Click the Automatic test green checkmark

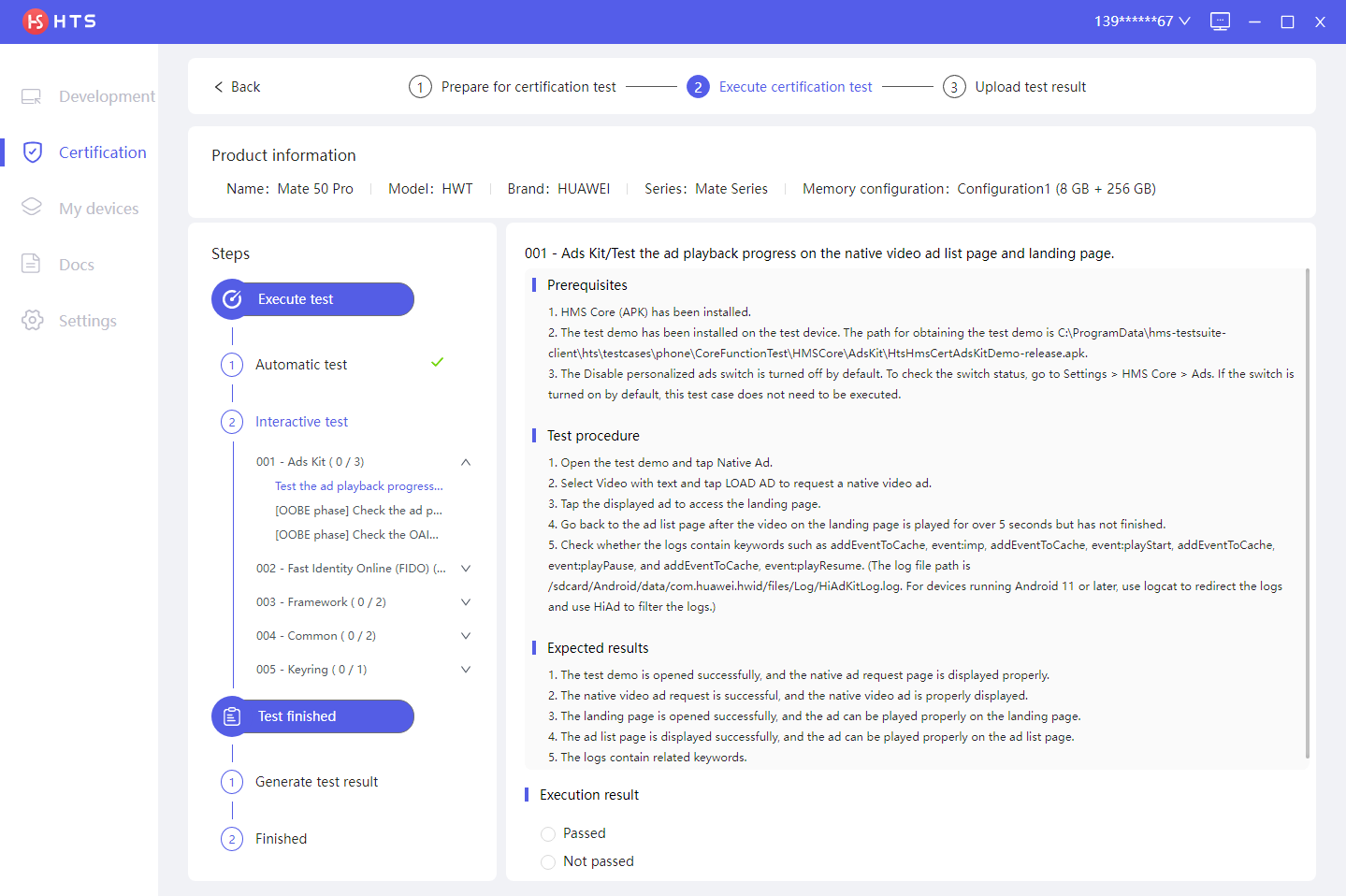coord(437,362)
